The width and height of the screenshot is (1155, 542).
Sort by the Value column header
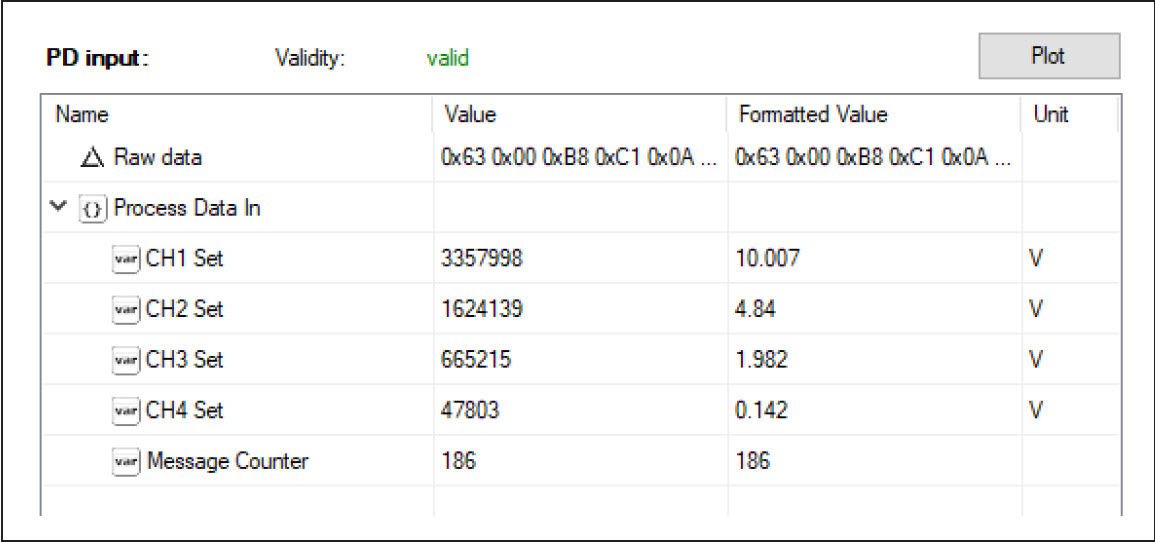pos(580,114)
